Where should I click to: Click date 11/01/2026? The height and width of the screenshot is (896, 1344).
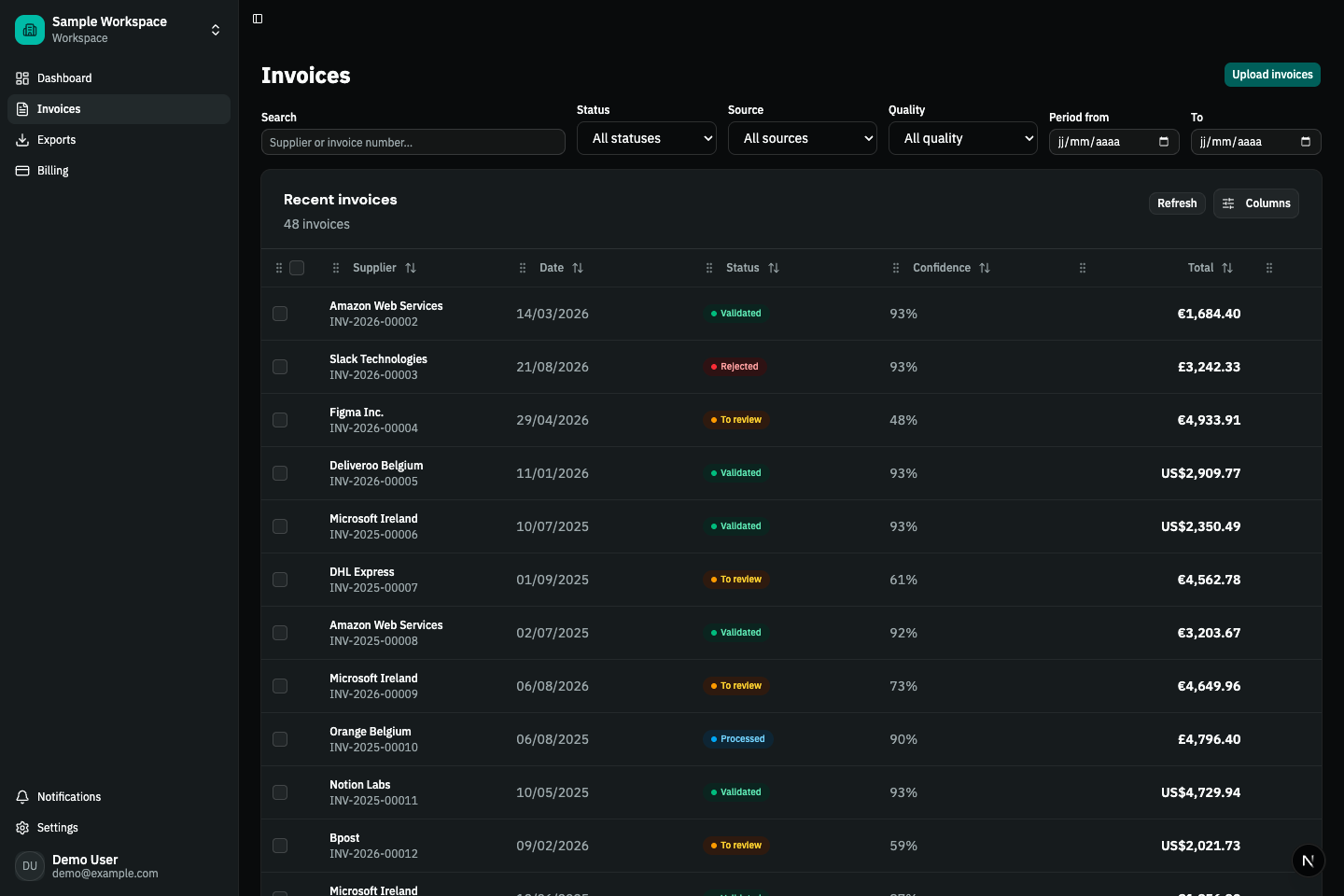(x=553, y=473)
